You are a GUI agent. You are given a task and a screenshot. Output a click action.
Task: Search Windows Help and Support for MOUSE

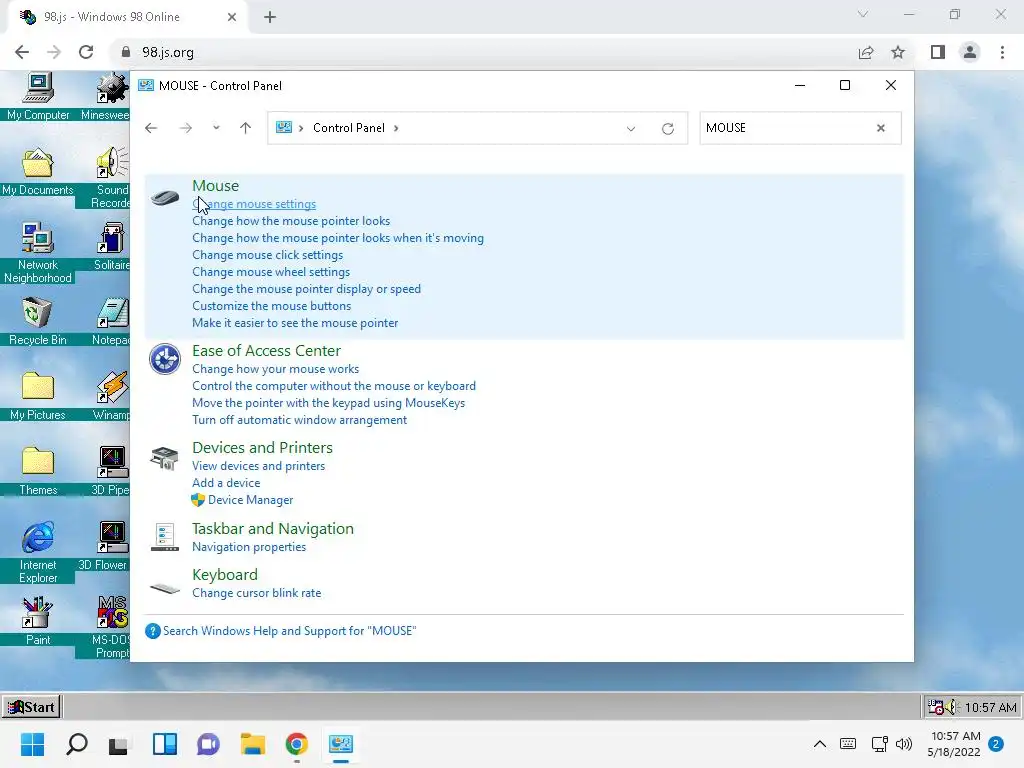(289, 631)
